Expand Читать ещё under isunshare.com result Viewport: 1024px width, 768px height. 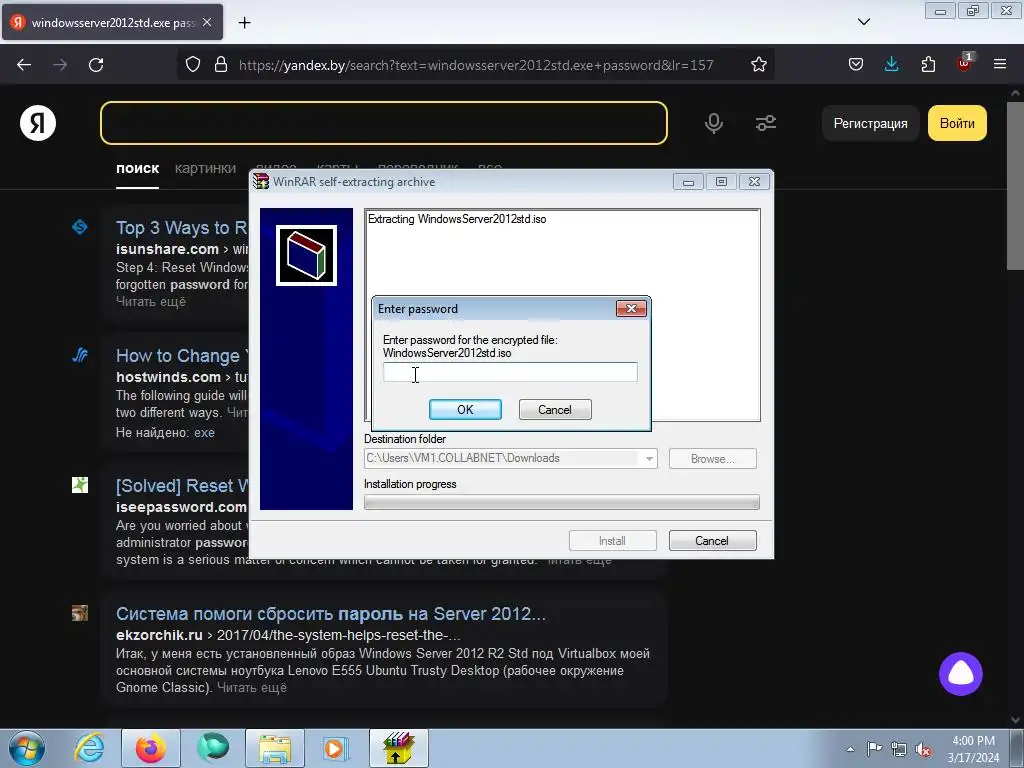click(151, 302)
